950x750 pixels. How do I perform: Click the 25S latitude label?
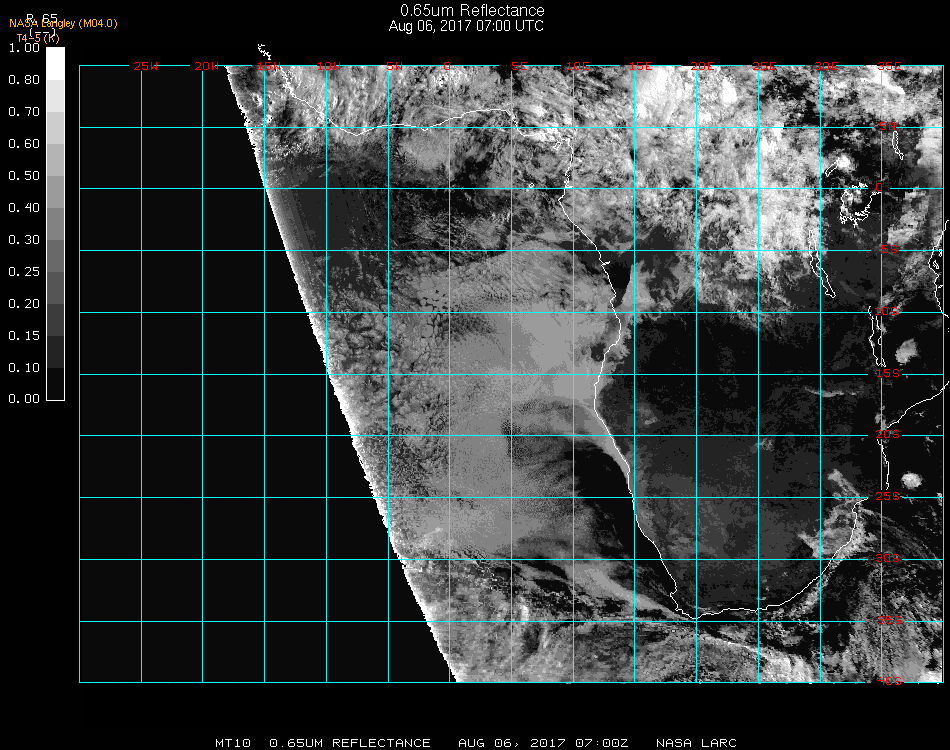pos(888,496)
